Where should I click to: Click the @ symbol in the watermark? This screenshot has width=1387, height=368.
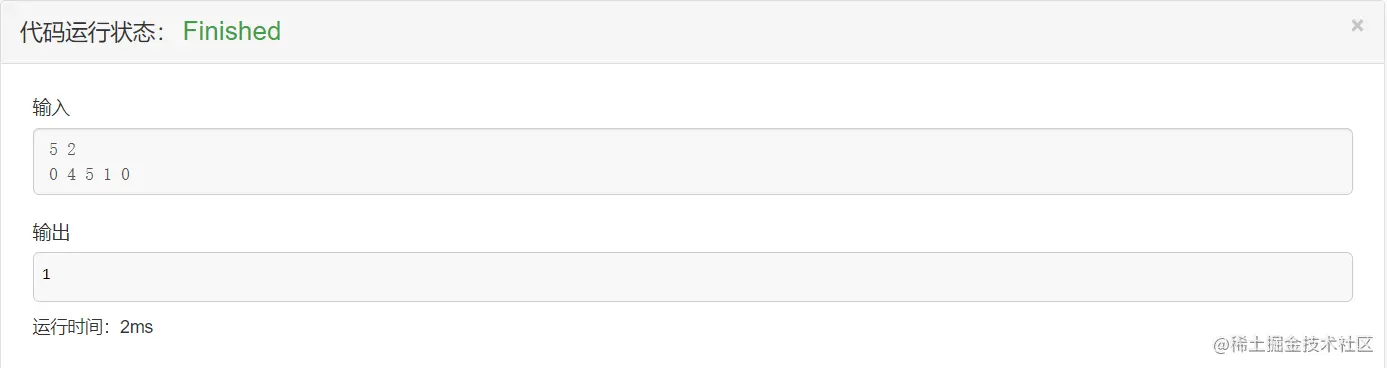click(x=1220, y=345)
